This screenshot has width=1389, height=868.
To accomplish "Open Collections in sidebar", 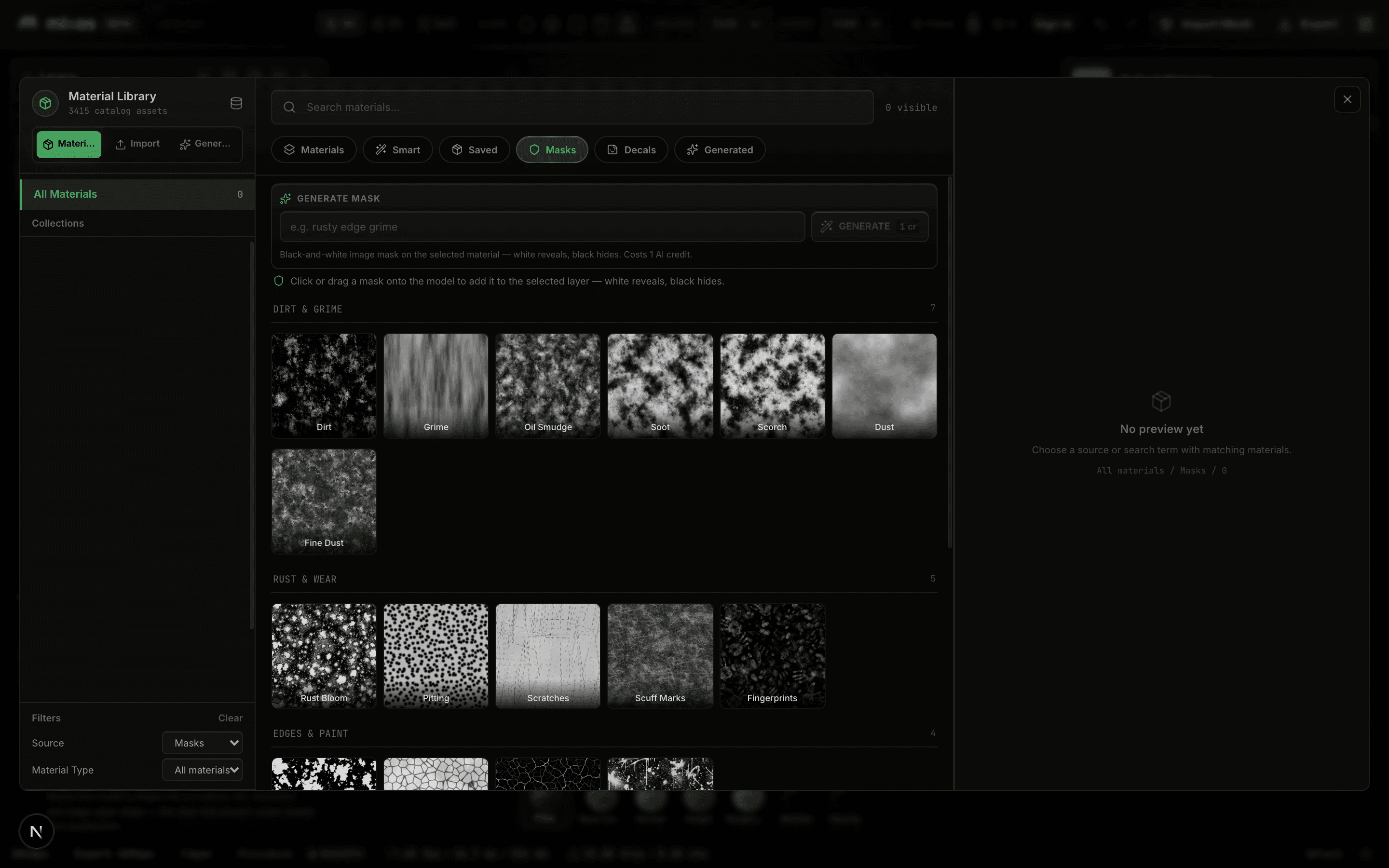I will [138, 223].
